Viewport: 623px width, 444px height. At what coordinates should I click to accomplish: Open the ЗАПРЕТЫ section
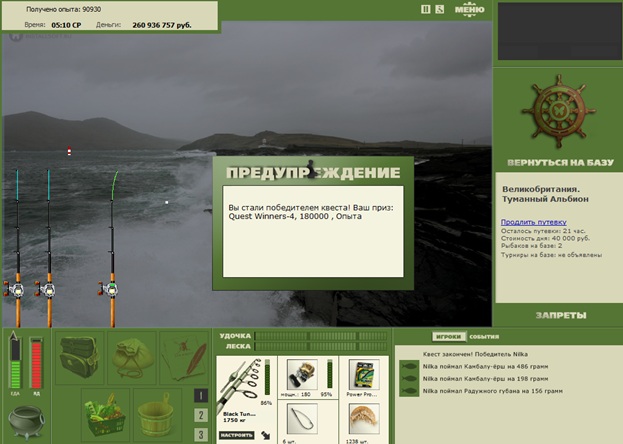[x=561, y=316]
